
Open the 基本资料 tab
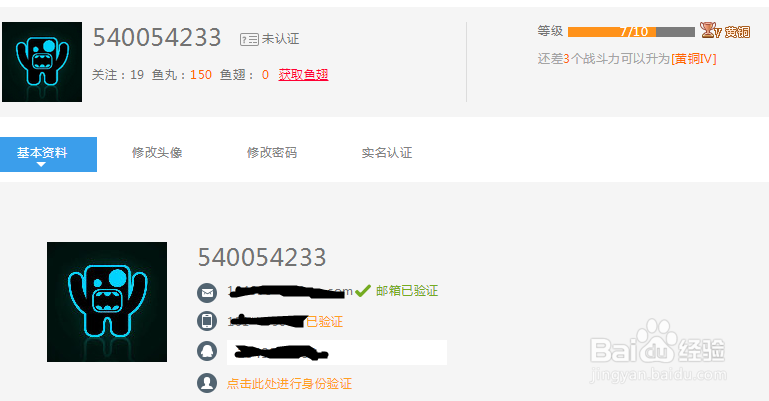click(x=49, y=154)
